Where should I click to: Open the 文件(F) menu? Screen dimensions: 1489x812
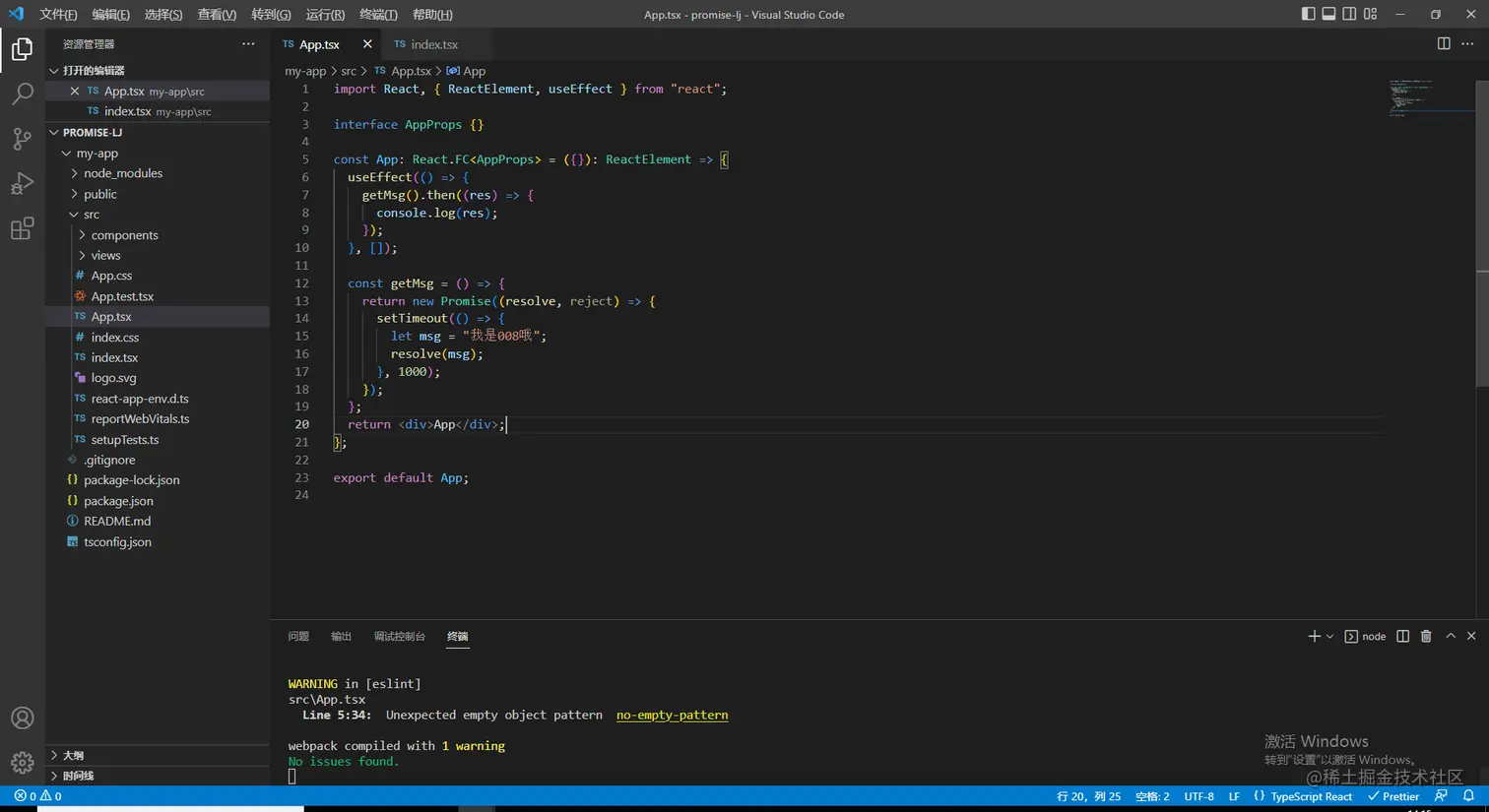(x=58, y=15)
